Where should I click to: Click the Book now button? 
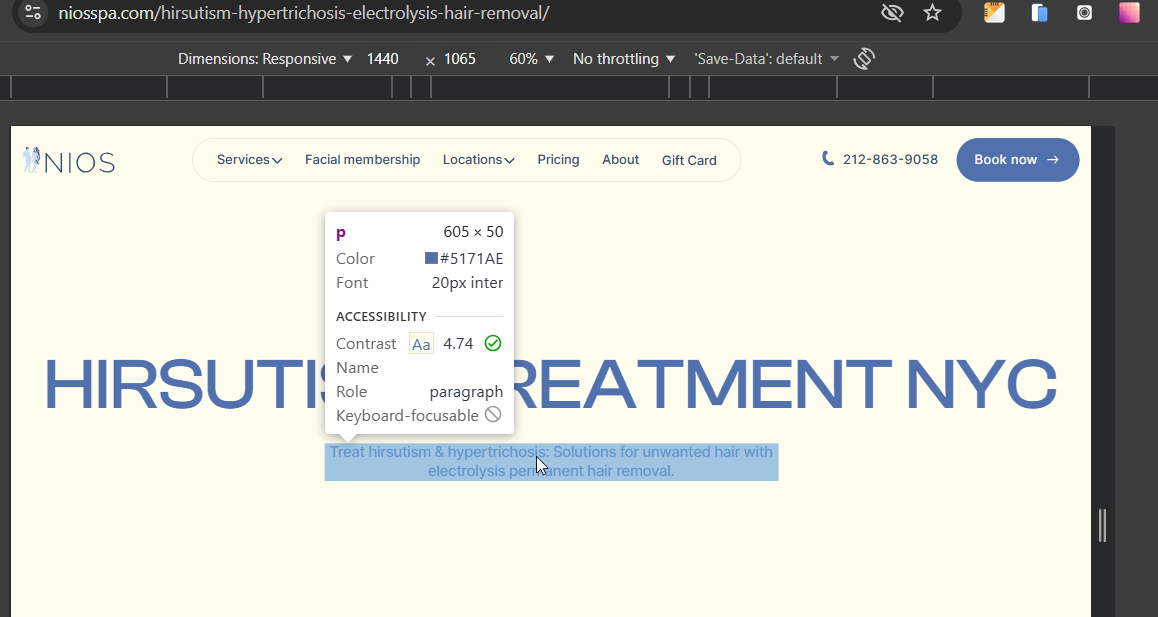click(1018, 160)
